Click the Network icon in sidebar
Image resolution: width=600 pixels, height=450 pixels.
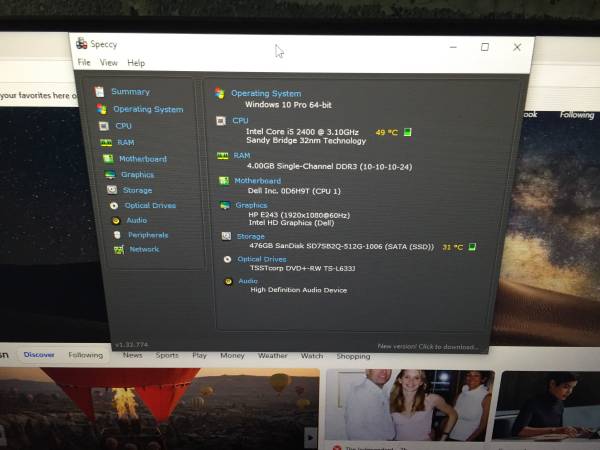(119, 249)
